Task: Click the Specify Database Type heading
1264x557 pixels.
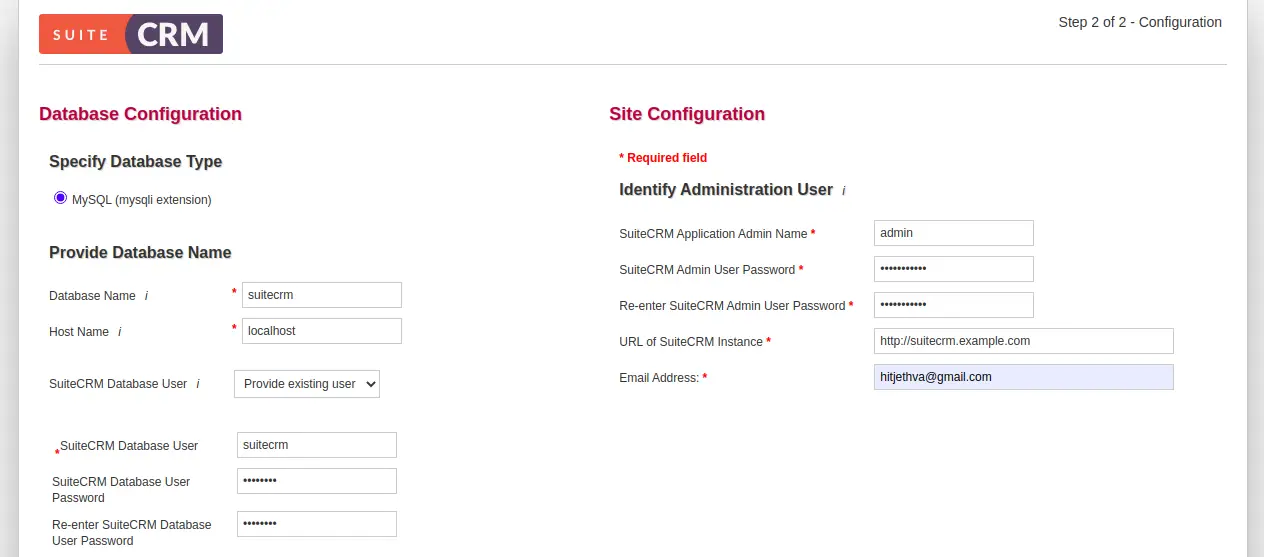Action: click(136, 162)
